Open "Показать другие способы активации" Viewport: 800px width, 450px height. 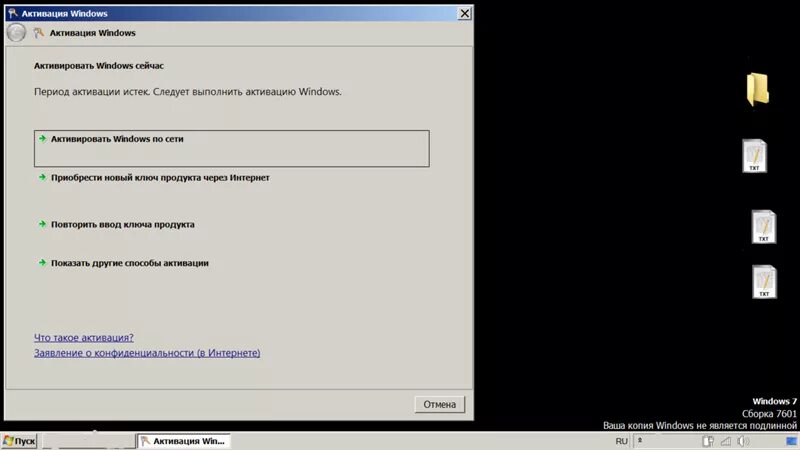point(130,263)
